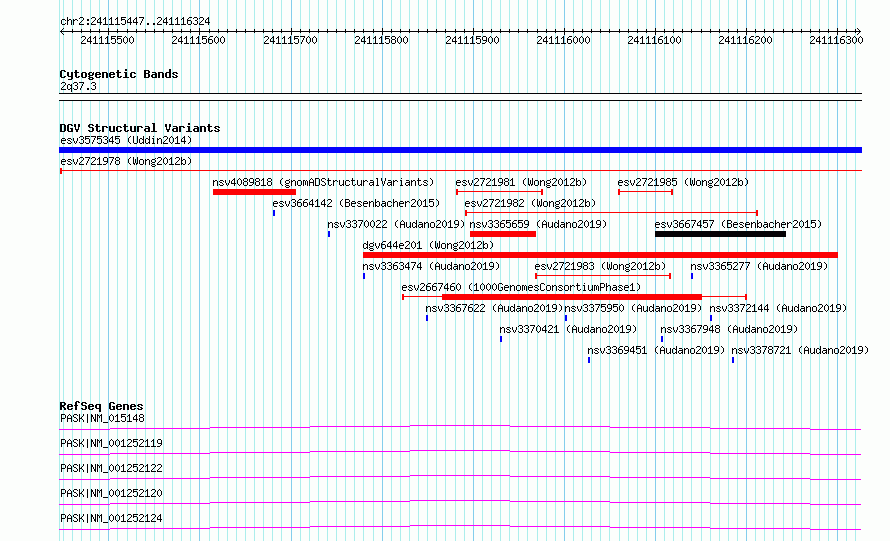Click the PASK|NM_001252122 transcript
The height and width of the screenshot is (541, 890).
click(x=111, y=468)
